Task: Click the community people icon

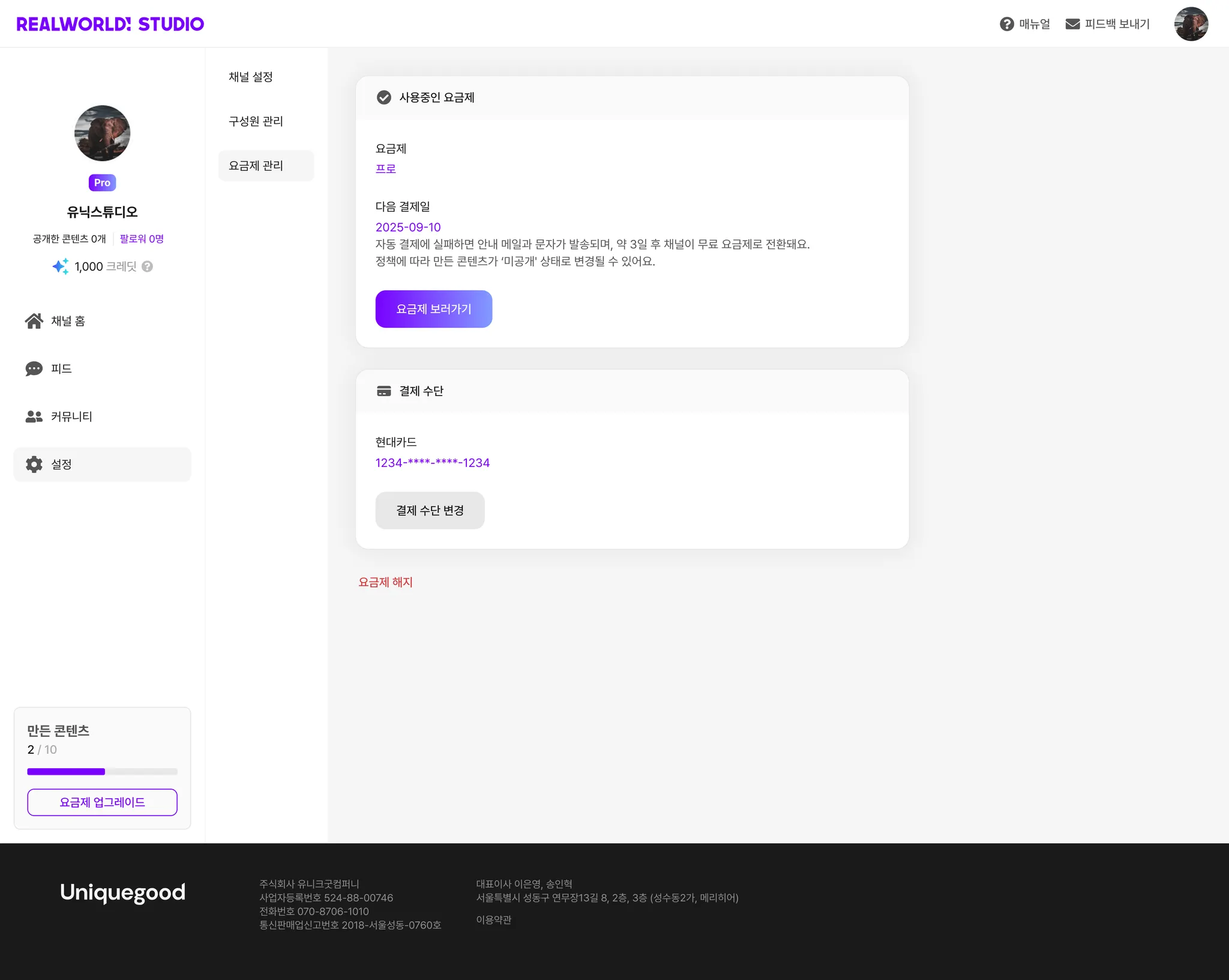Action: 34,416
